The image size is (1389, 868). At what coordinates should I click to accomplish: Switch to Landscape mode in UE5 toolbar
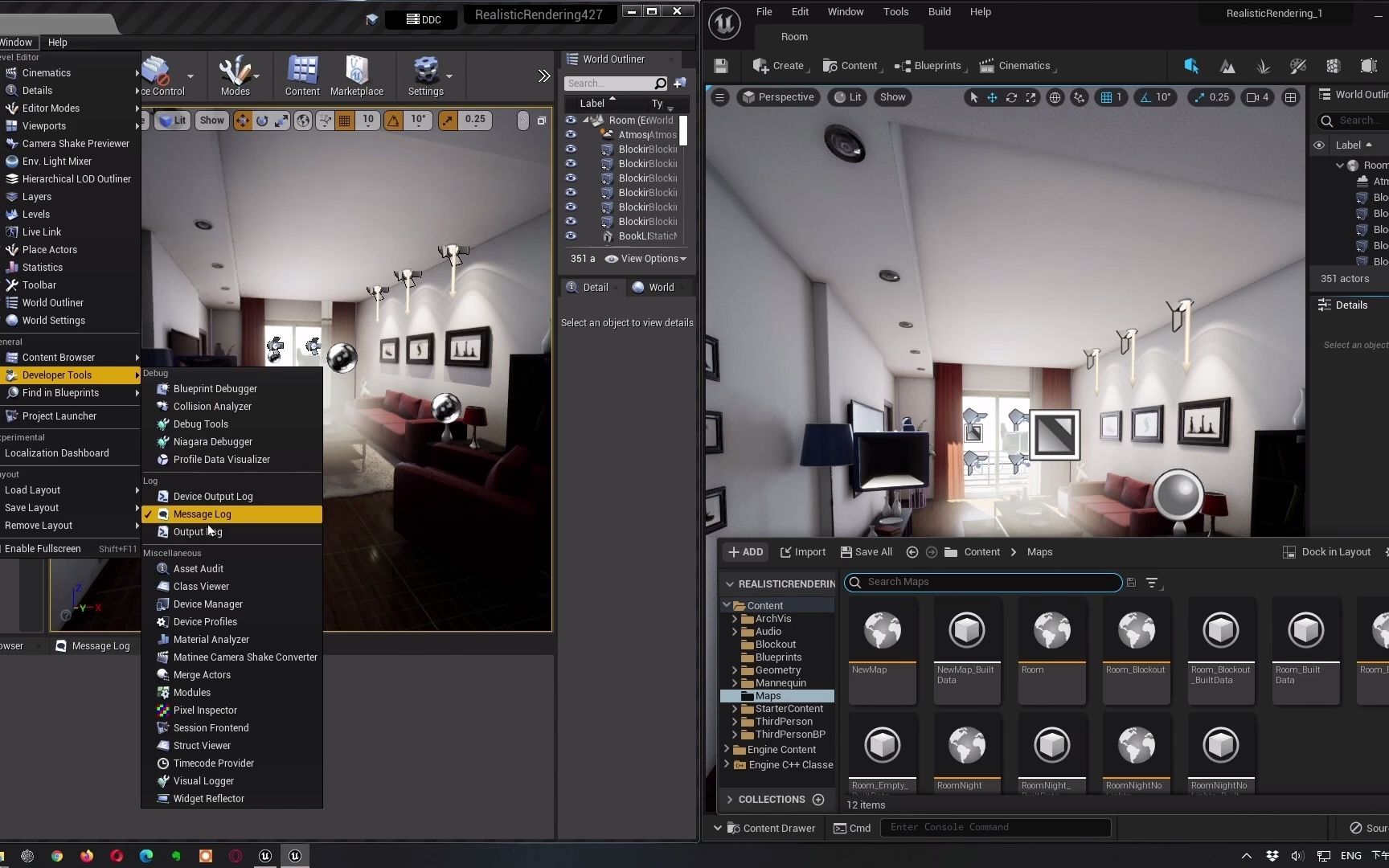click(x=1227, y=66)
